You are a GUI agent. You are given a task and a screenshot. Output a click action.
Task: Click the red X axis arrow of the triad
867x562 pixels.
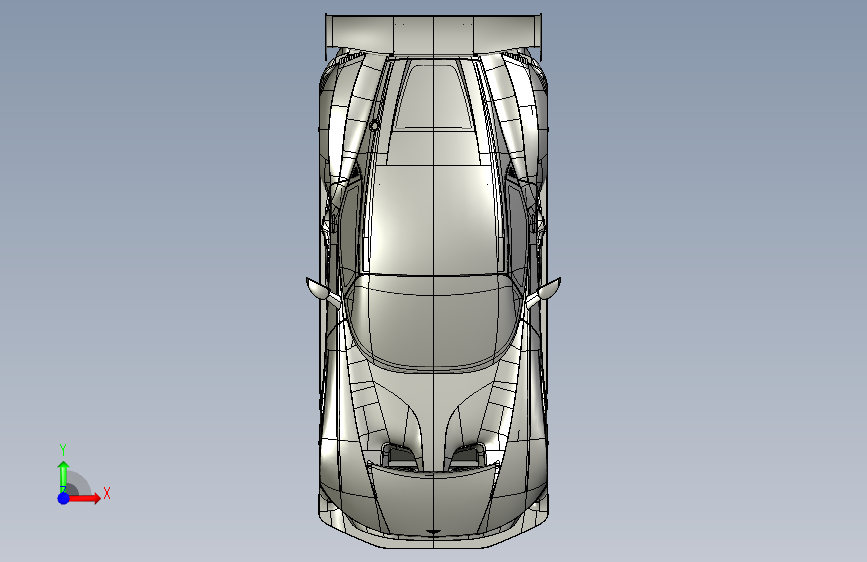85,498
